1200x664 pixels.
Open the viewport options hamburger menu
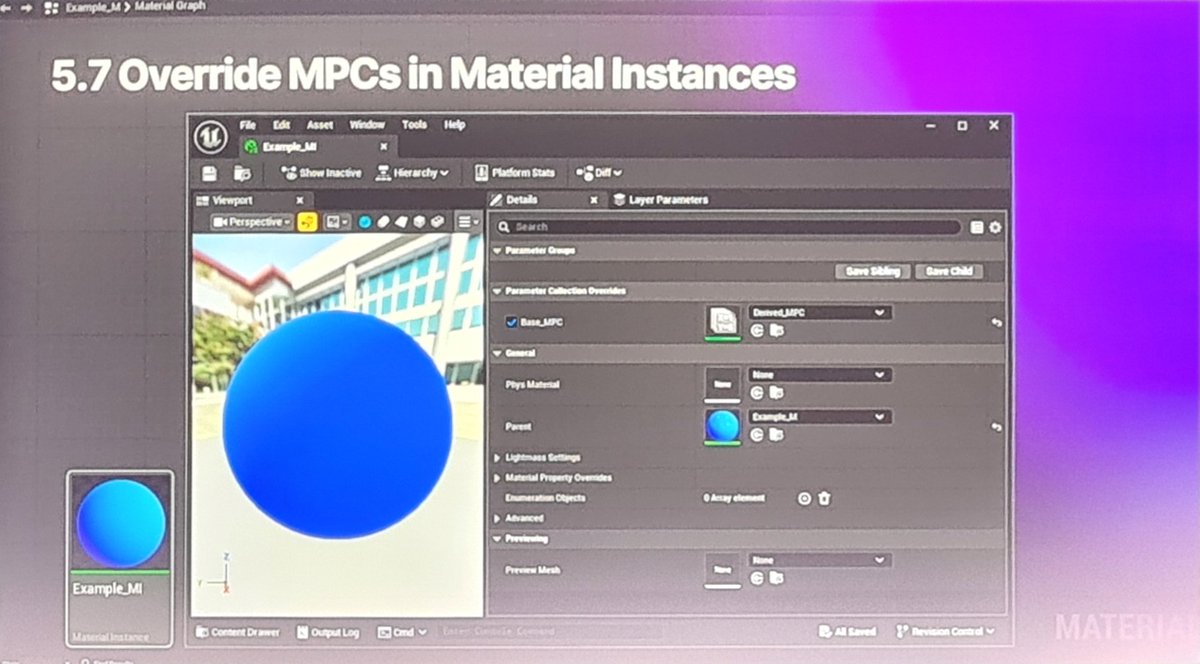(468, 222)
